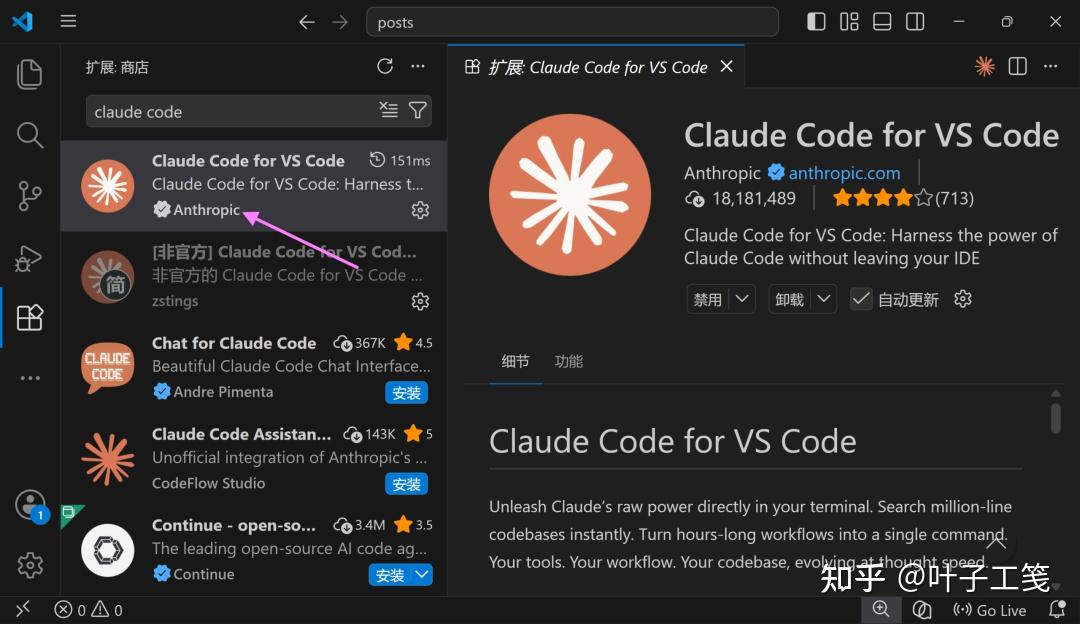Install the Continue extension

[390, 575]
